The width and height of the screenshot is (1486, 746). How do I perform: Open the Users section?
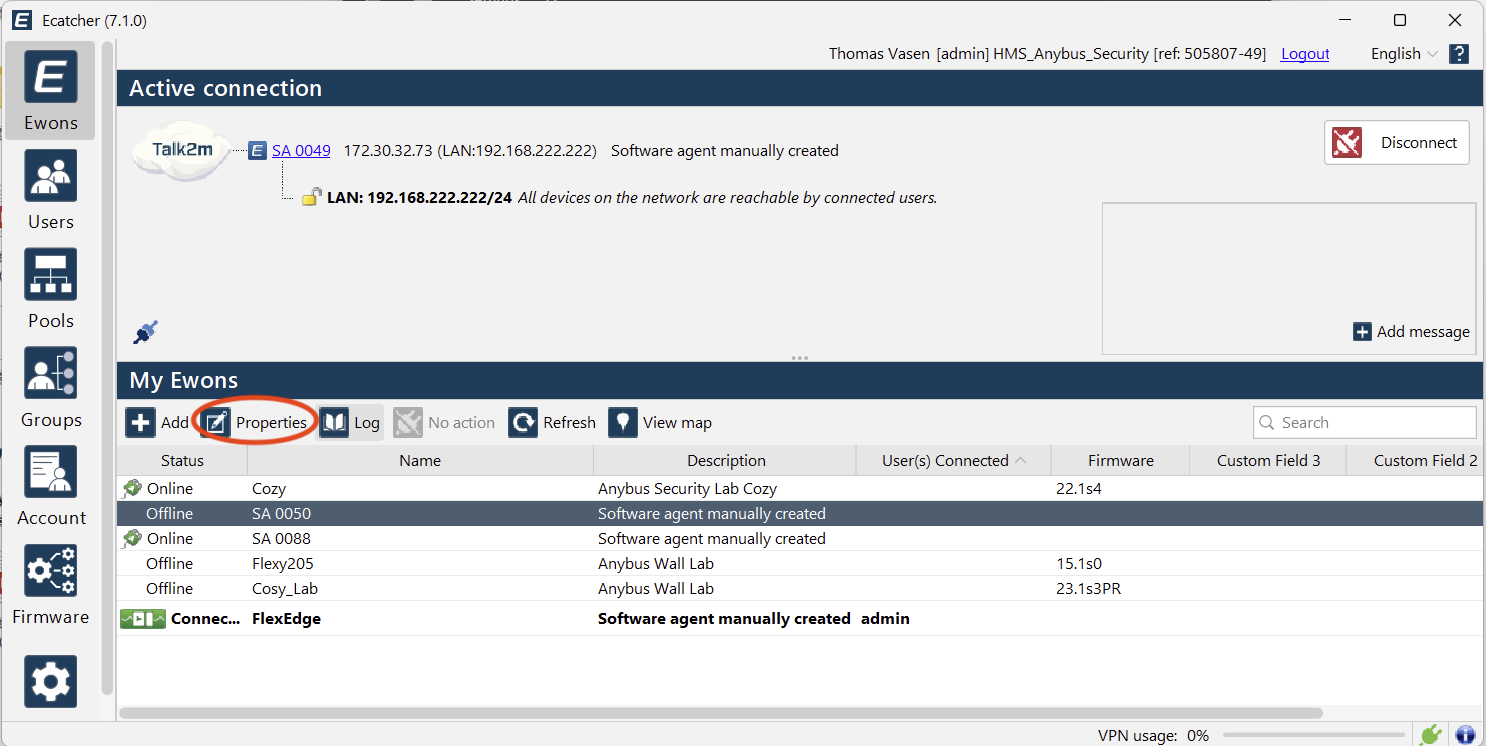tap(50, 189)
